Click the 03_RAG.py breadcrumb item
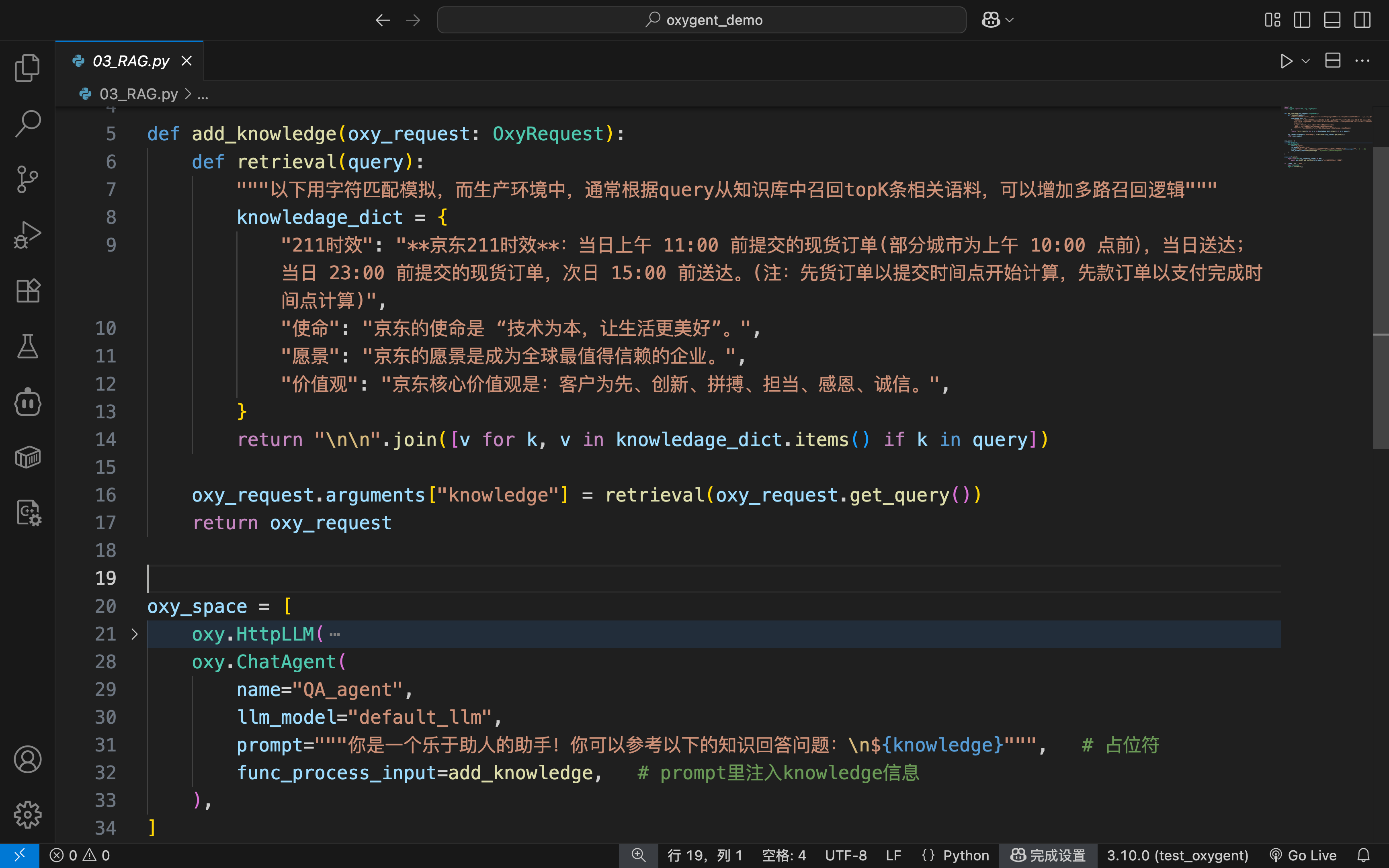 click(x=138, y=94)
